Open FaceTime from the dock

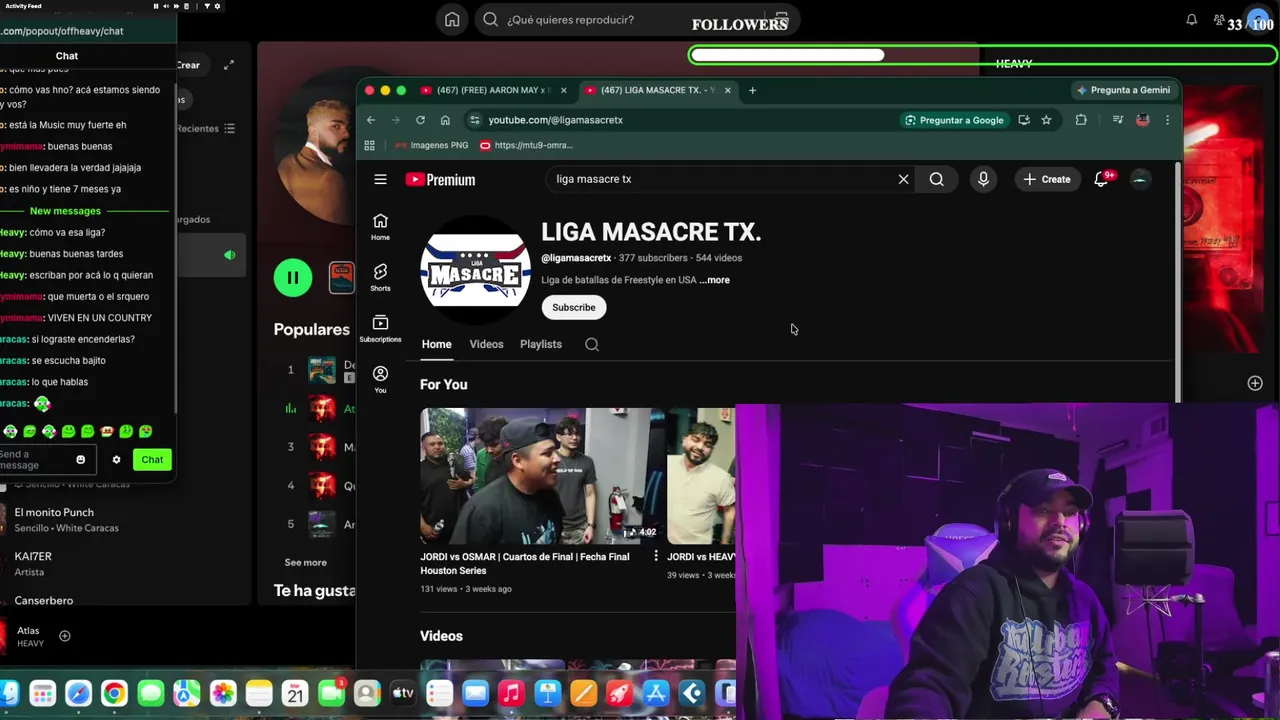click(331, 693)
